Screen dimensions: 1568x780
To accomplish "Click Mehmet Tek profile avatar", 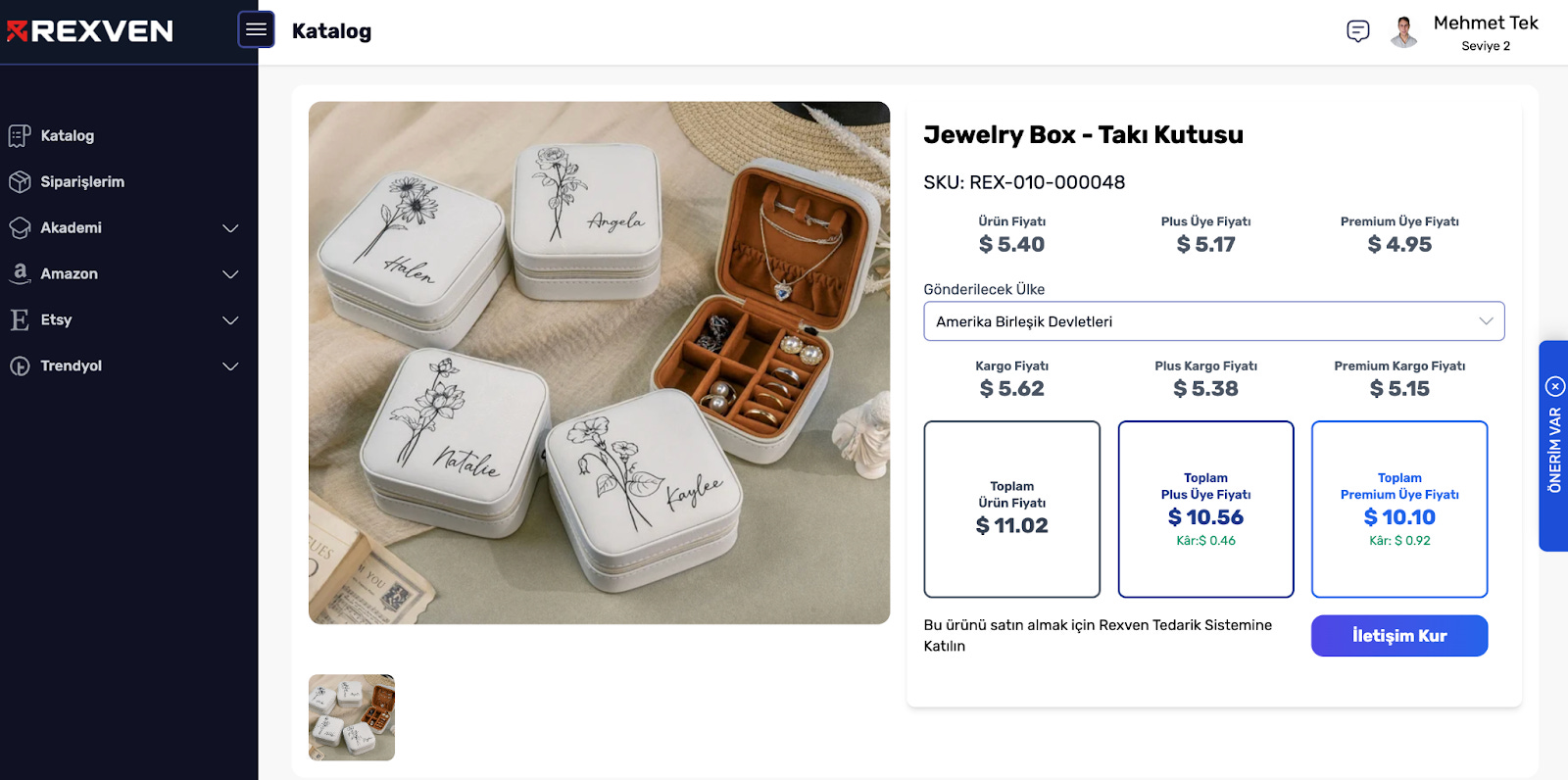I will (x=1403, y=31).
